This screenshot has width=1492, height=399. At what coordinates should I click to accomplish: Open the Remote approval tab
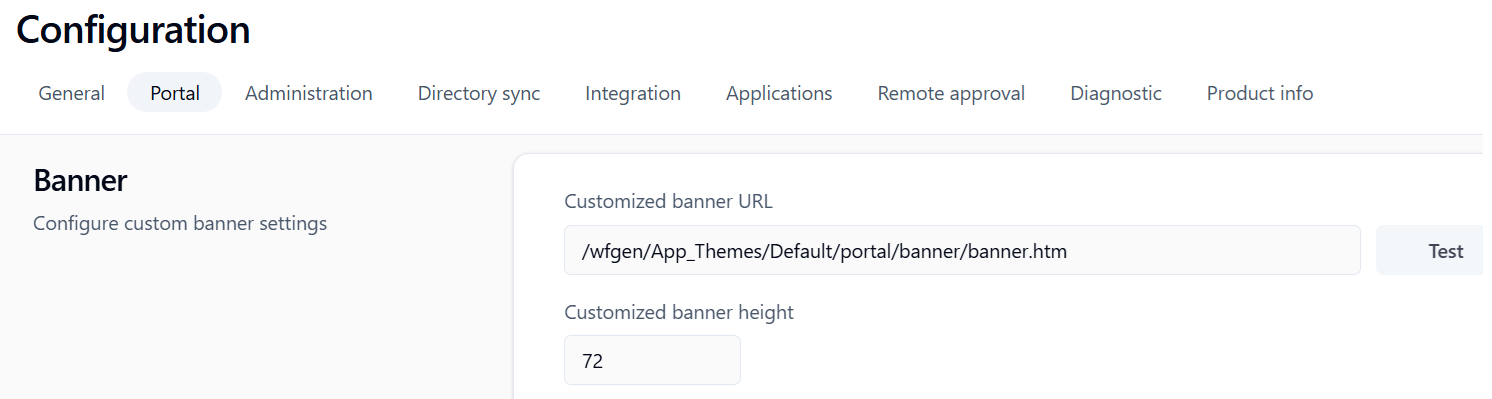coord(951,93)
